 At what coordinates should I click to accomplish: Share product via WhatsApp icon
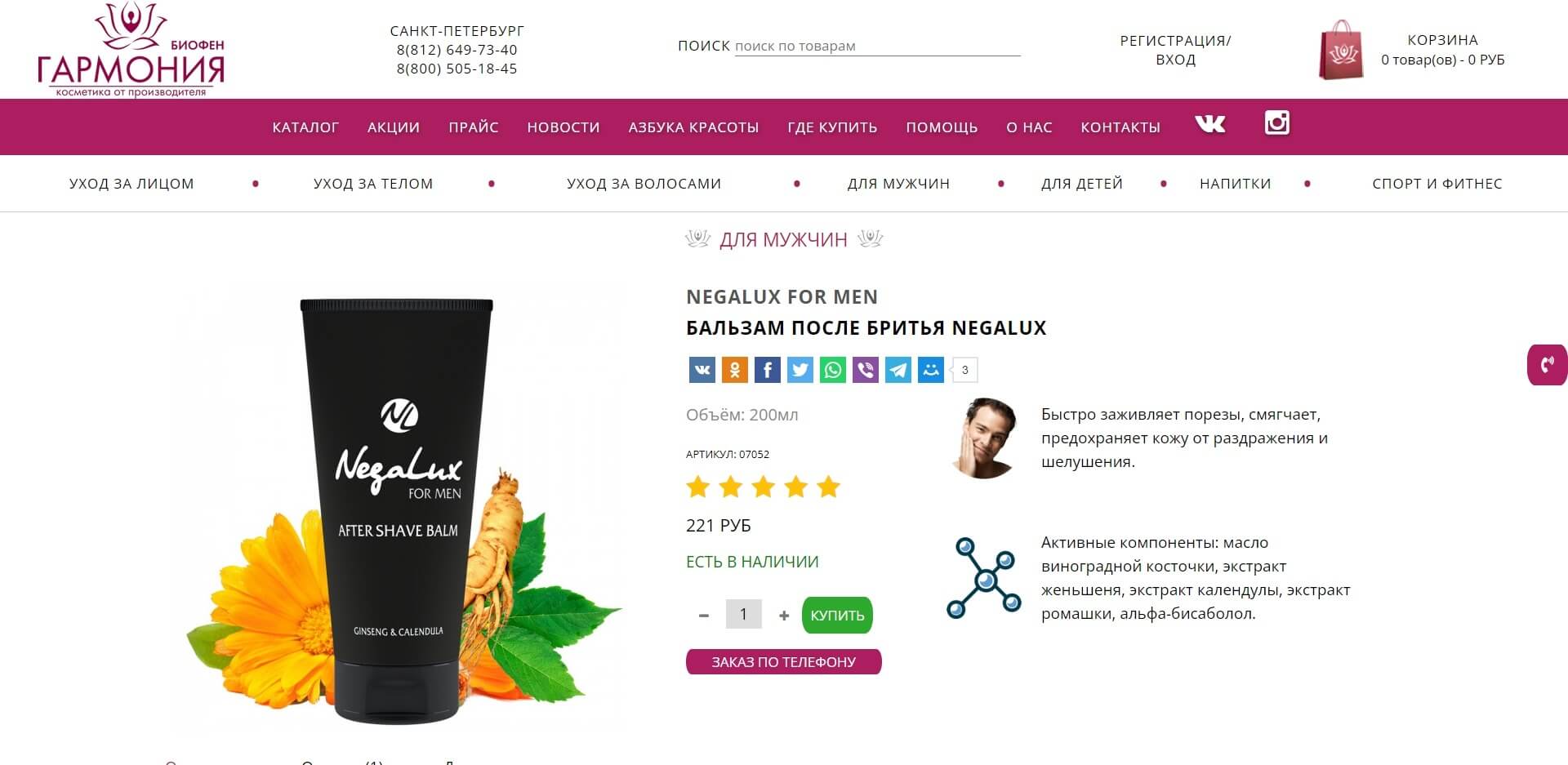click(x=832, y=370)
